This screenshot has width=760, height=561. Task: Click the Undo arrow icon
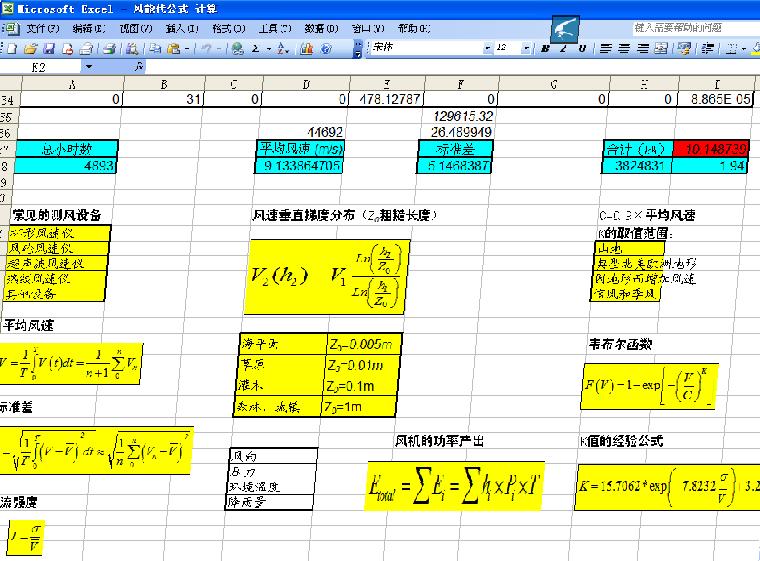coord(206,48)
